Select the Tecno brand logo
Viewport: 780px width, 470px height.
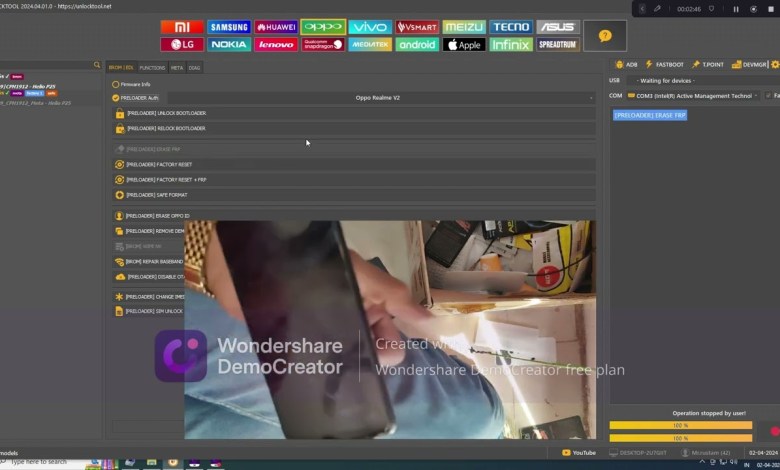click(511, 27)
